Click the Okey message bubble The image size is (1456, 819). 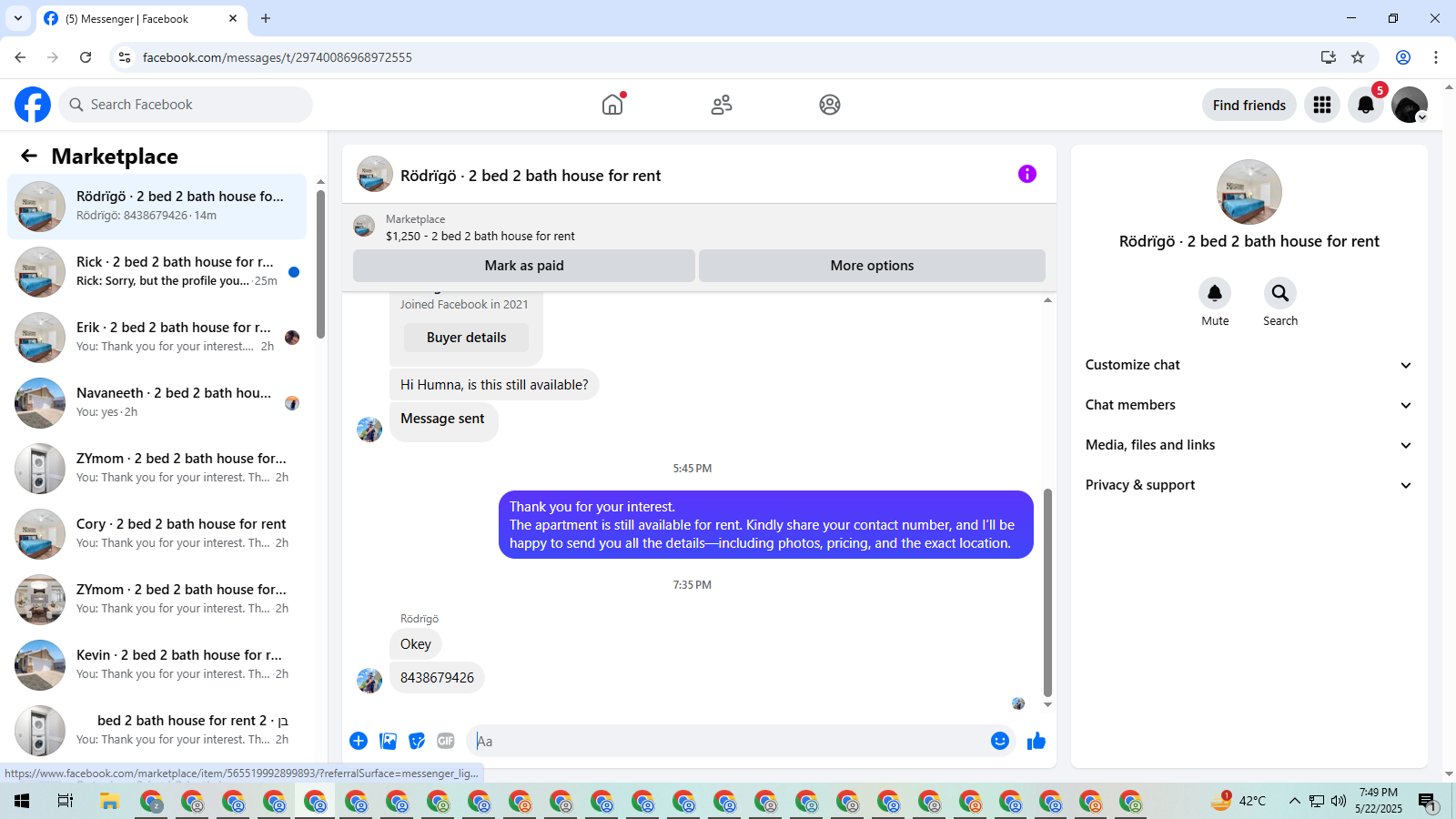tap(416, 644)
